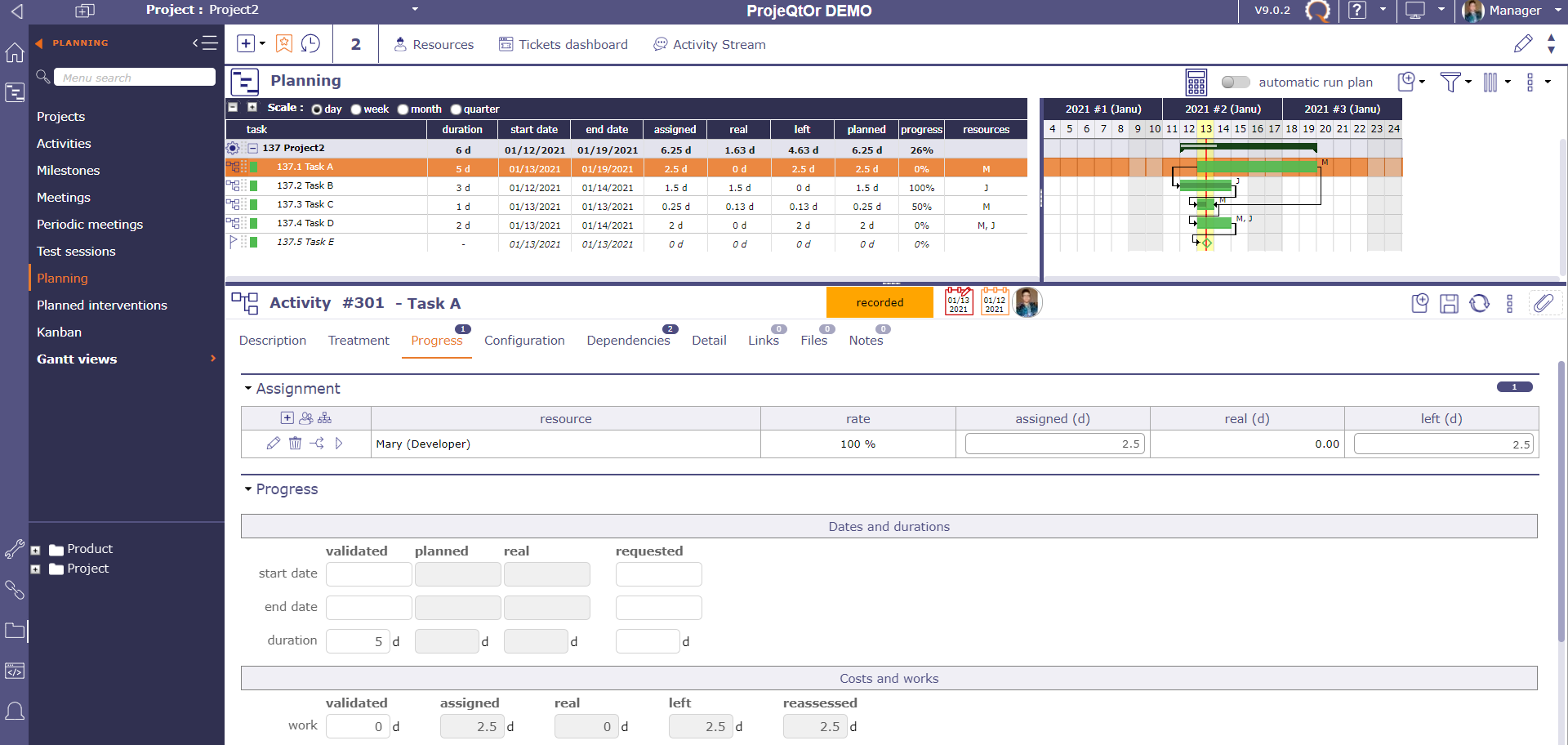
Task: Open the filter icon in Planning header
Action: pyautogui.click(x=1450, y=83)
